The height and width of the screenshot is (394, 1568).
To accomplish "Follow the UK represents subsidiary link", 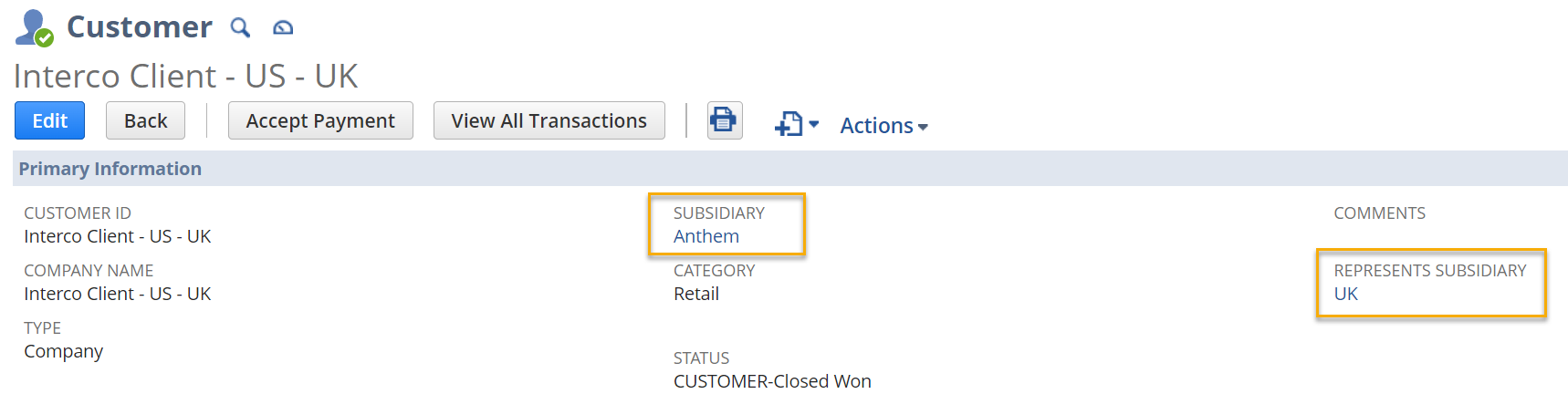I will tap(1345, 294).
